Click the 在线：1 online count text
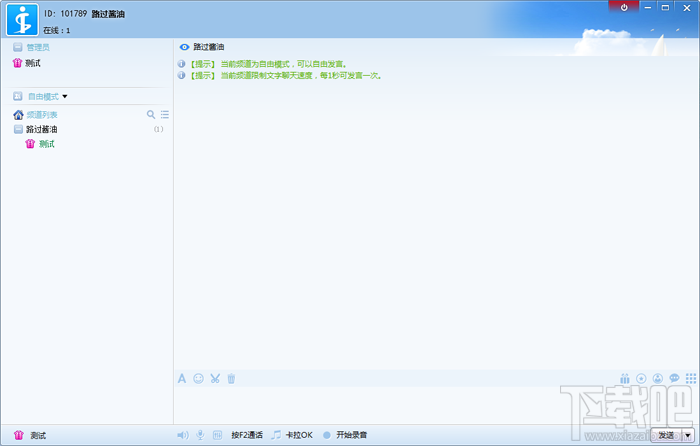The height and width of the screenshot is (446, 700). click(x=57, y=30)
